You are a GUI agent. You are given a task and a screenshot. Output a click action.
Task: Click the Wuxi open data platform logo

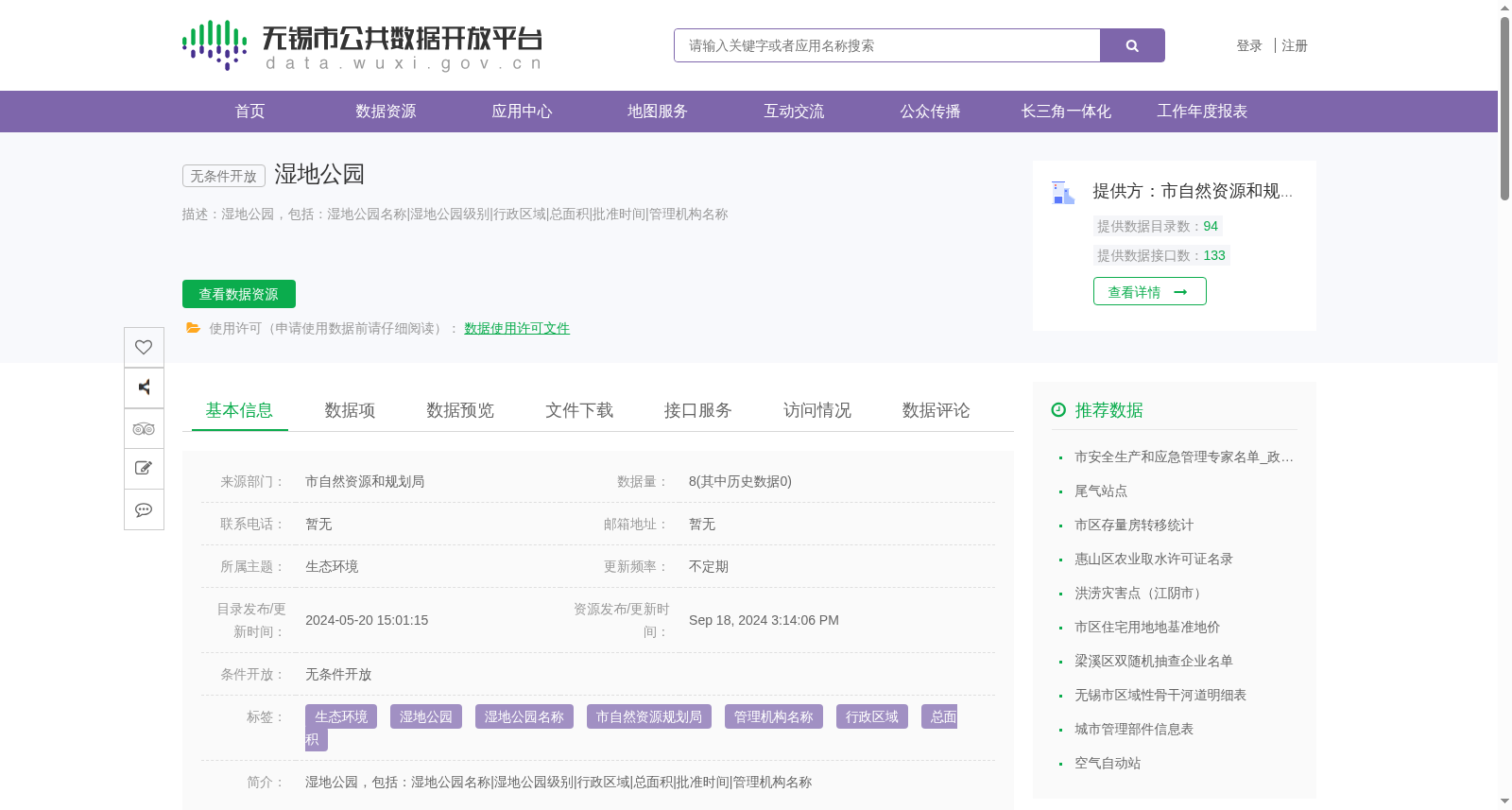362,45
